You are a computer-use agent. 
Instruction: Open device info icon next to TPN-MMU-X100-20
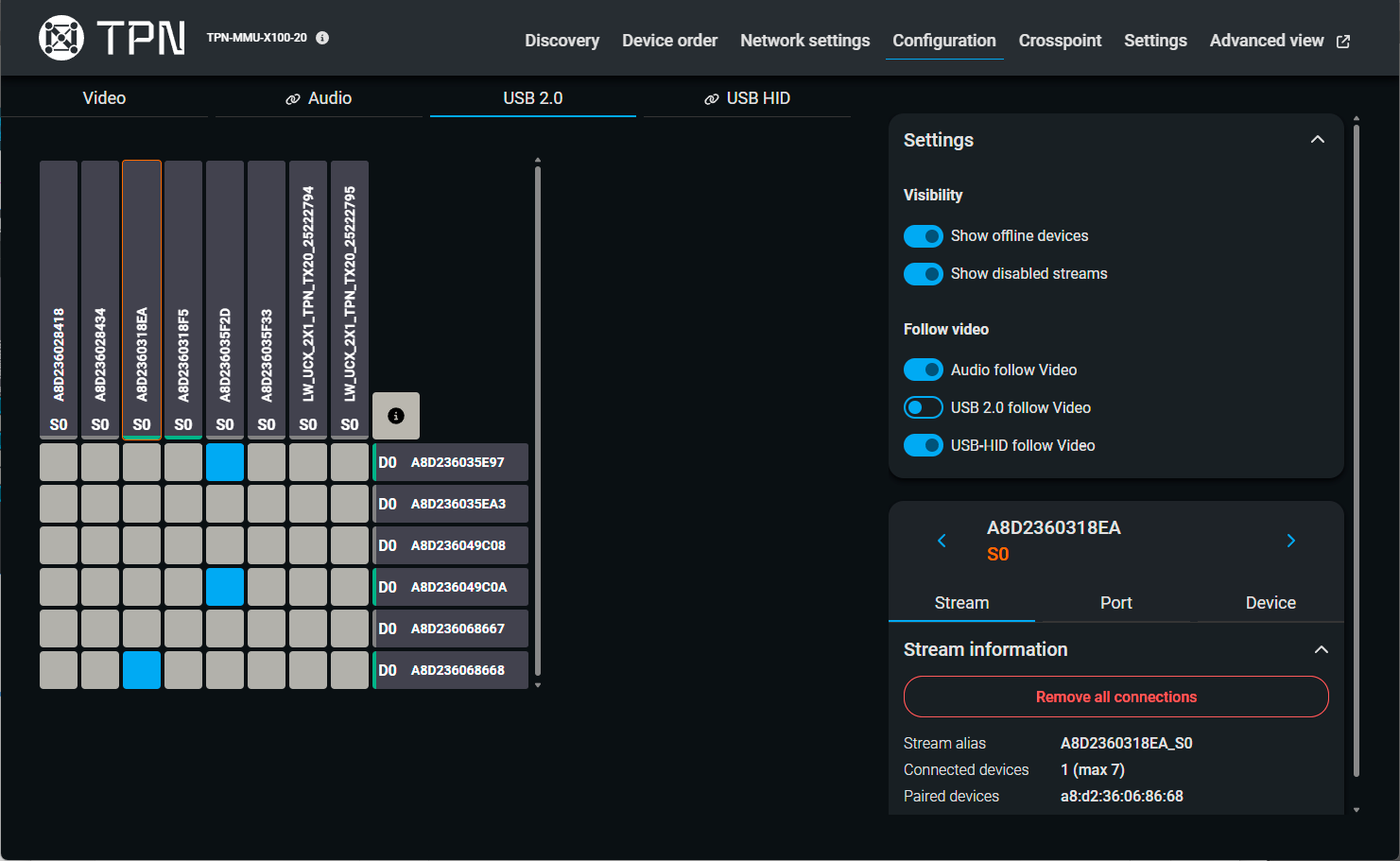coord(322,38)
